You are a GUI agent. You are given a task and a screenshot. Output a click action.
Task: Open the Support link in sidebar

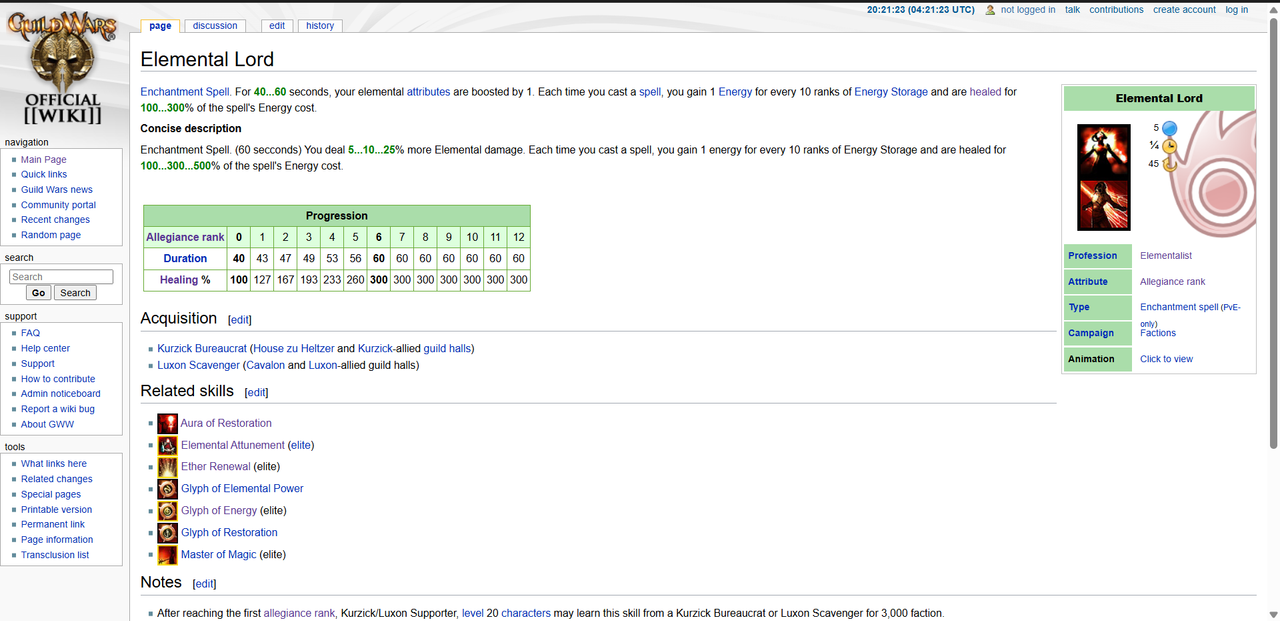[38, 364]
